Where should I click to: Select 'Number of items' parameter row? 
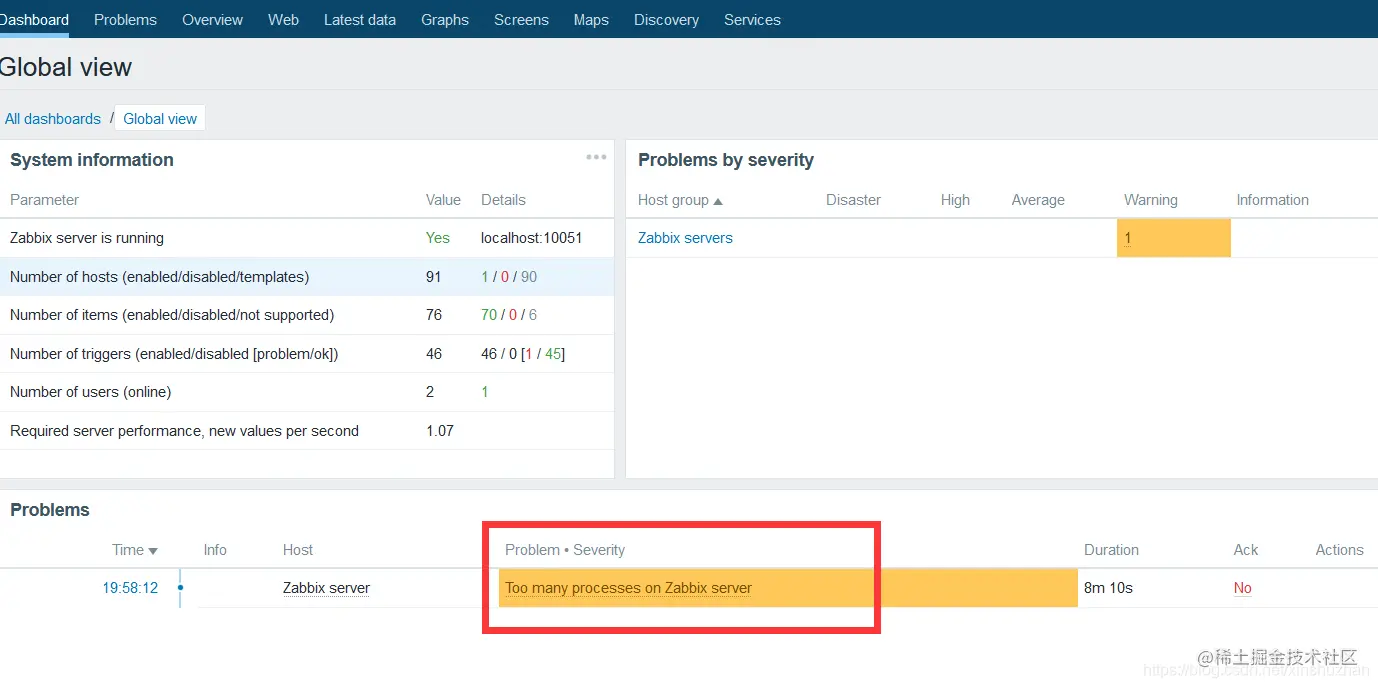coord(307,315)
